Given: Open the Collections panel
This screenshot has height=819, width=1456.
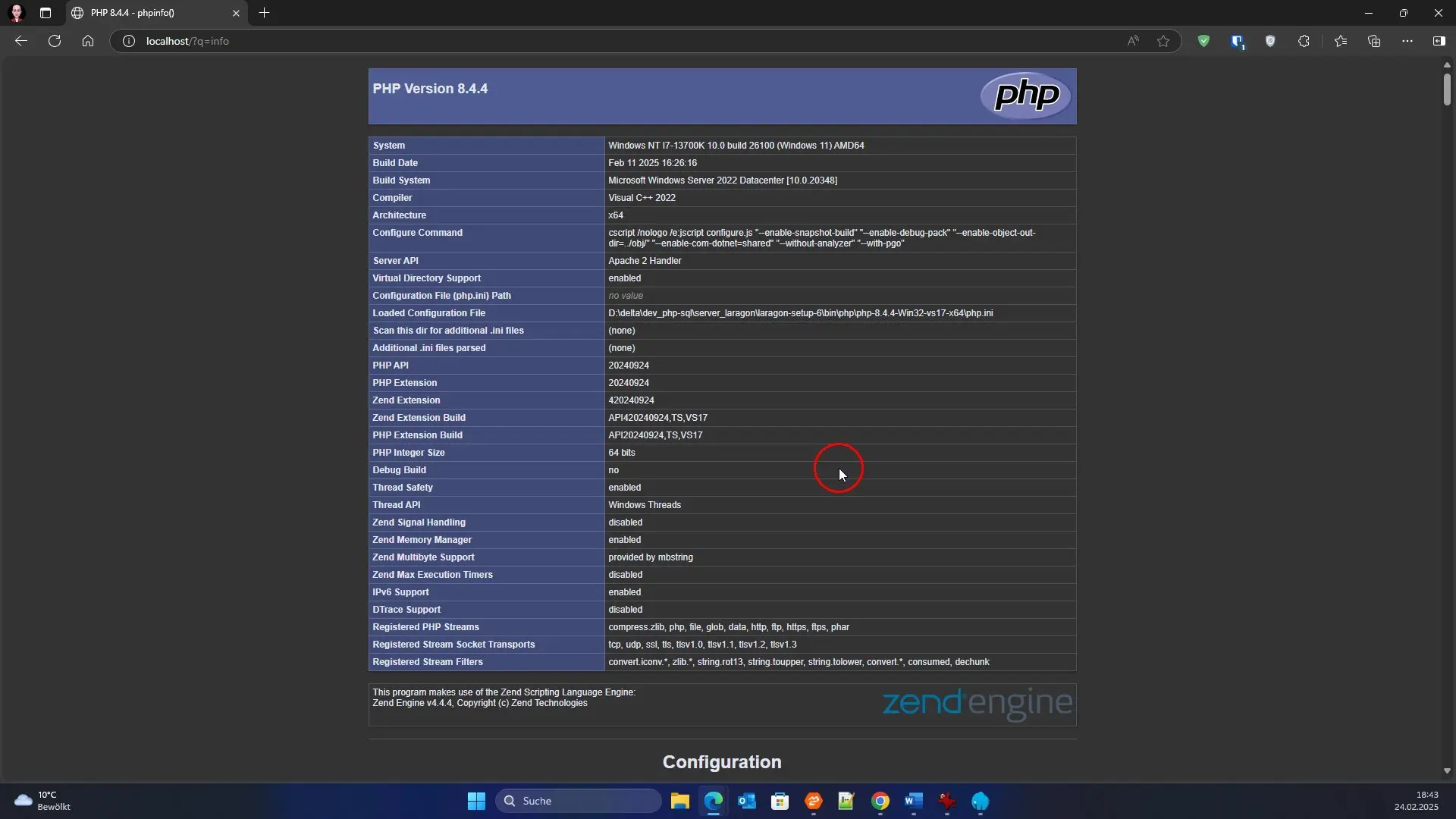Looking at the screenshot, I should tap(1374, 41).
